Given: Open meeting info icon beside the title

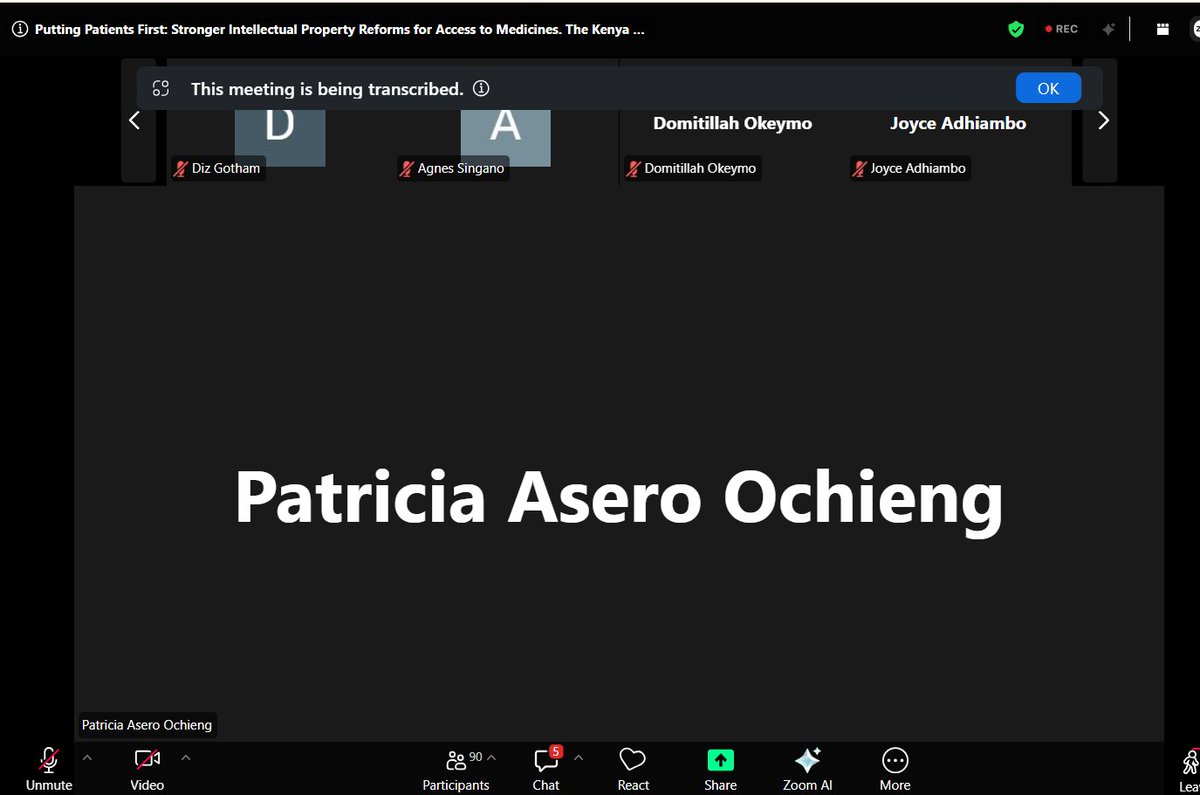Looking at the screenshot, I should (19, 29).
